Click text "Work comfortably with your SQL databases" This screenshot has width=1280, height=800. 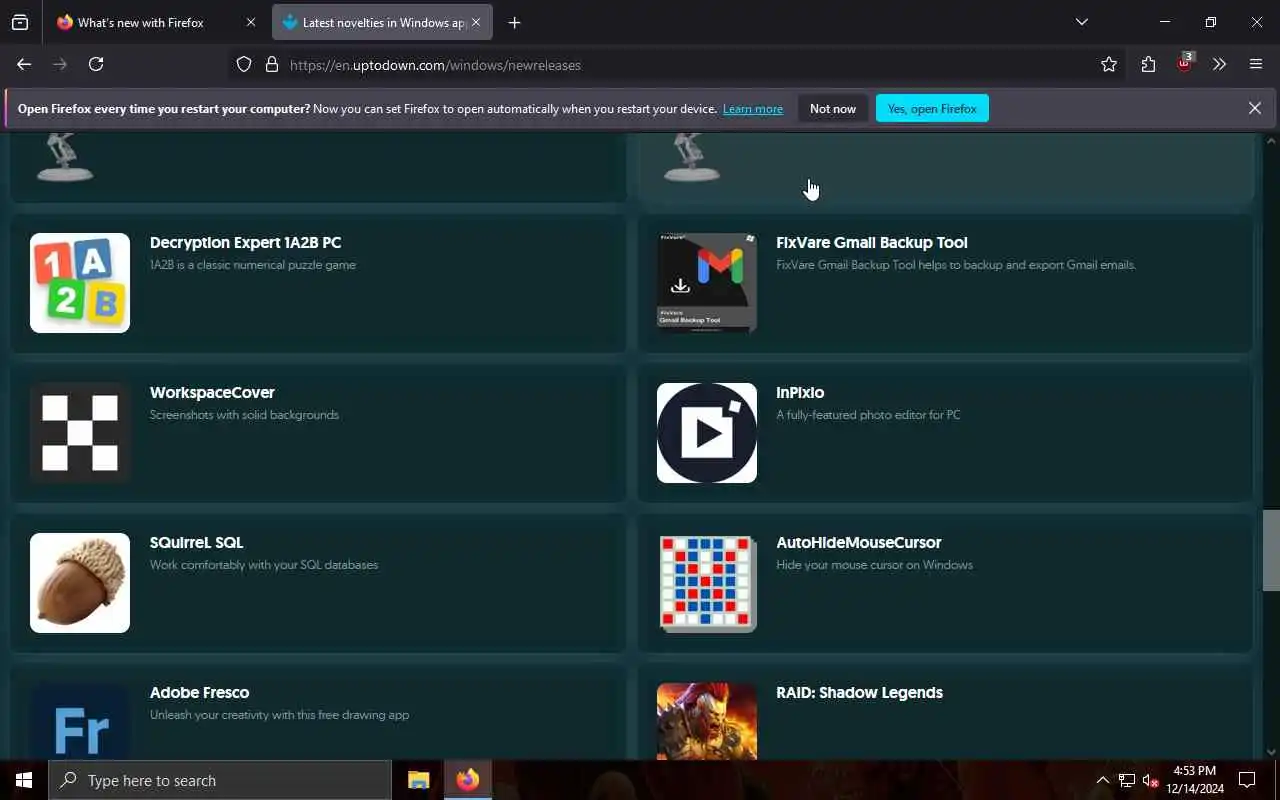pyautogui.click(x=264, y=565)
